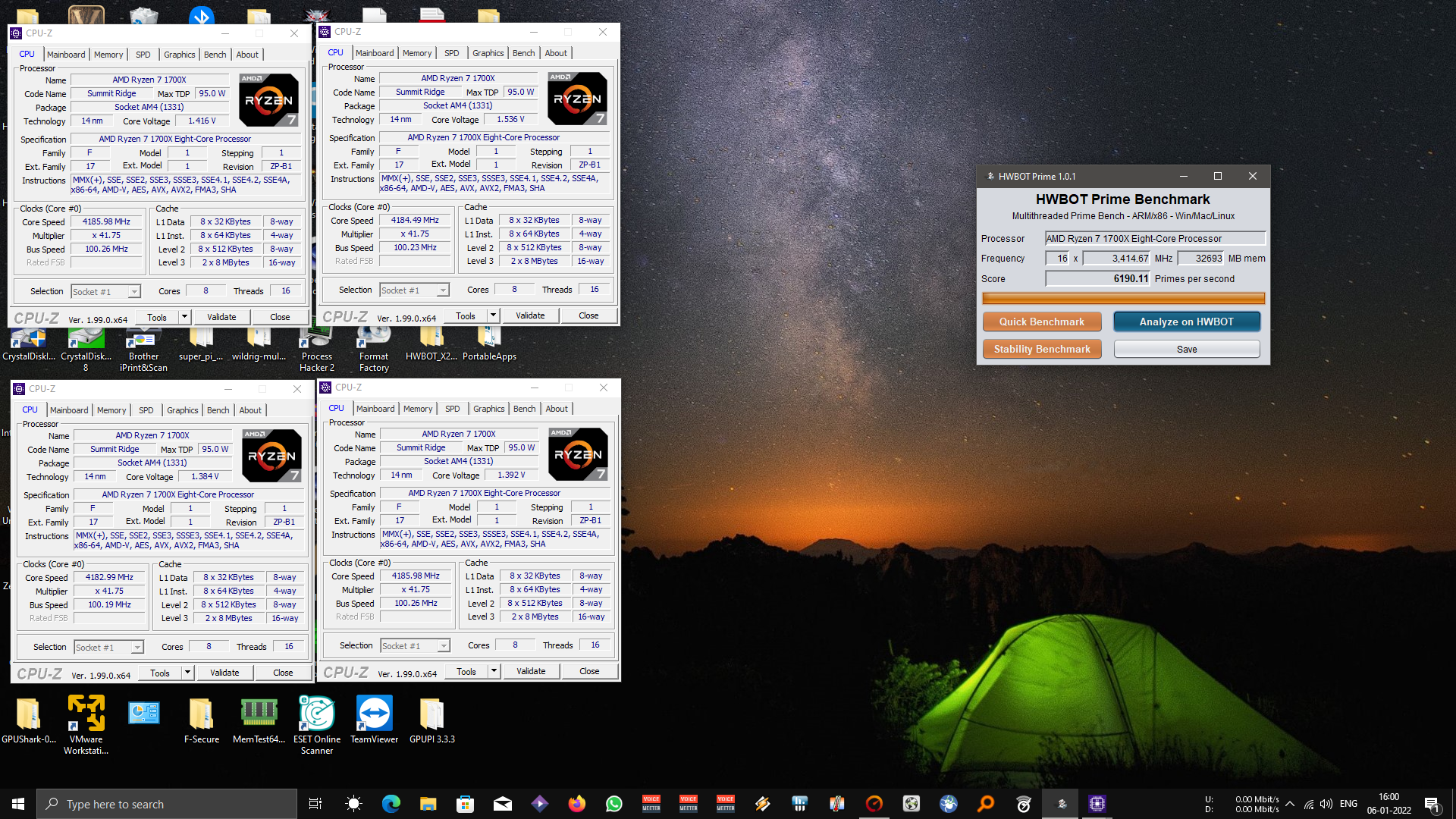Open Socket #1 selection dropdown in 1.384 V CPU-Z window
This screenshot has height=819, width=1456.
108,647
